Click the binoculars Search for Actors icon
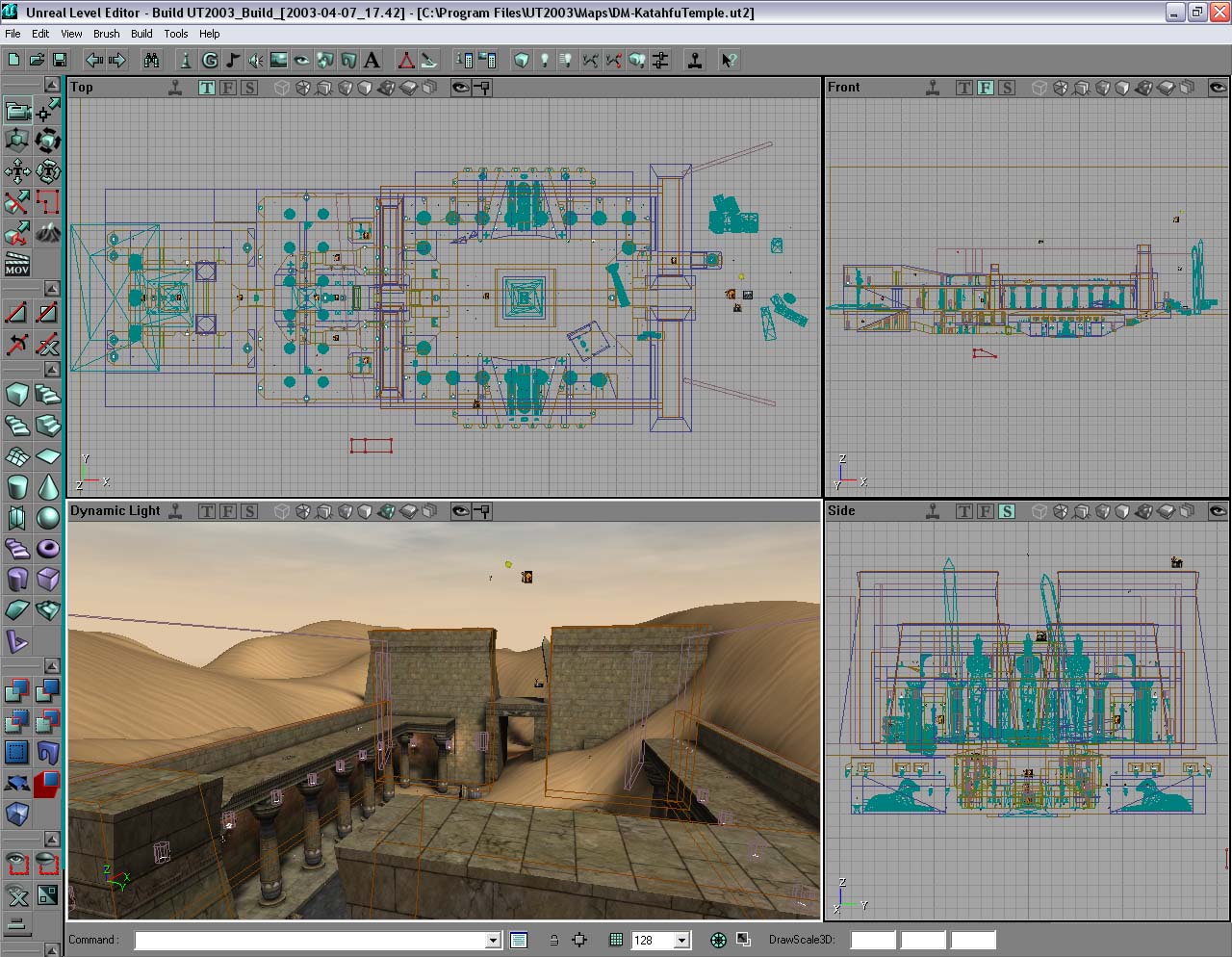The height and width of the screenshot is (957, 1232). (x=152, y=61)
